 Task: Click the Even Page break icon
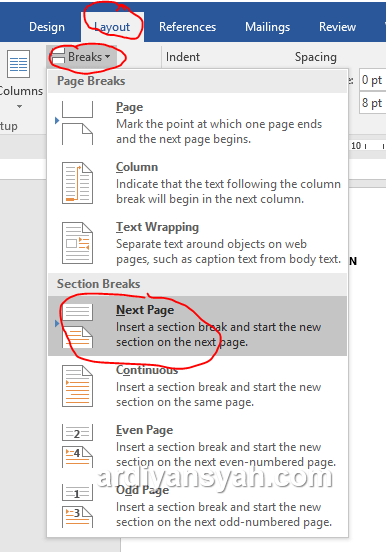pos(77,446)
